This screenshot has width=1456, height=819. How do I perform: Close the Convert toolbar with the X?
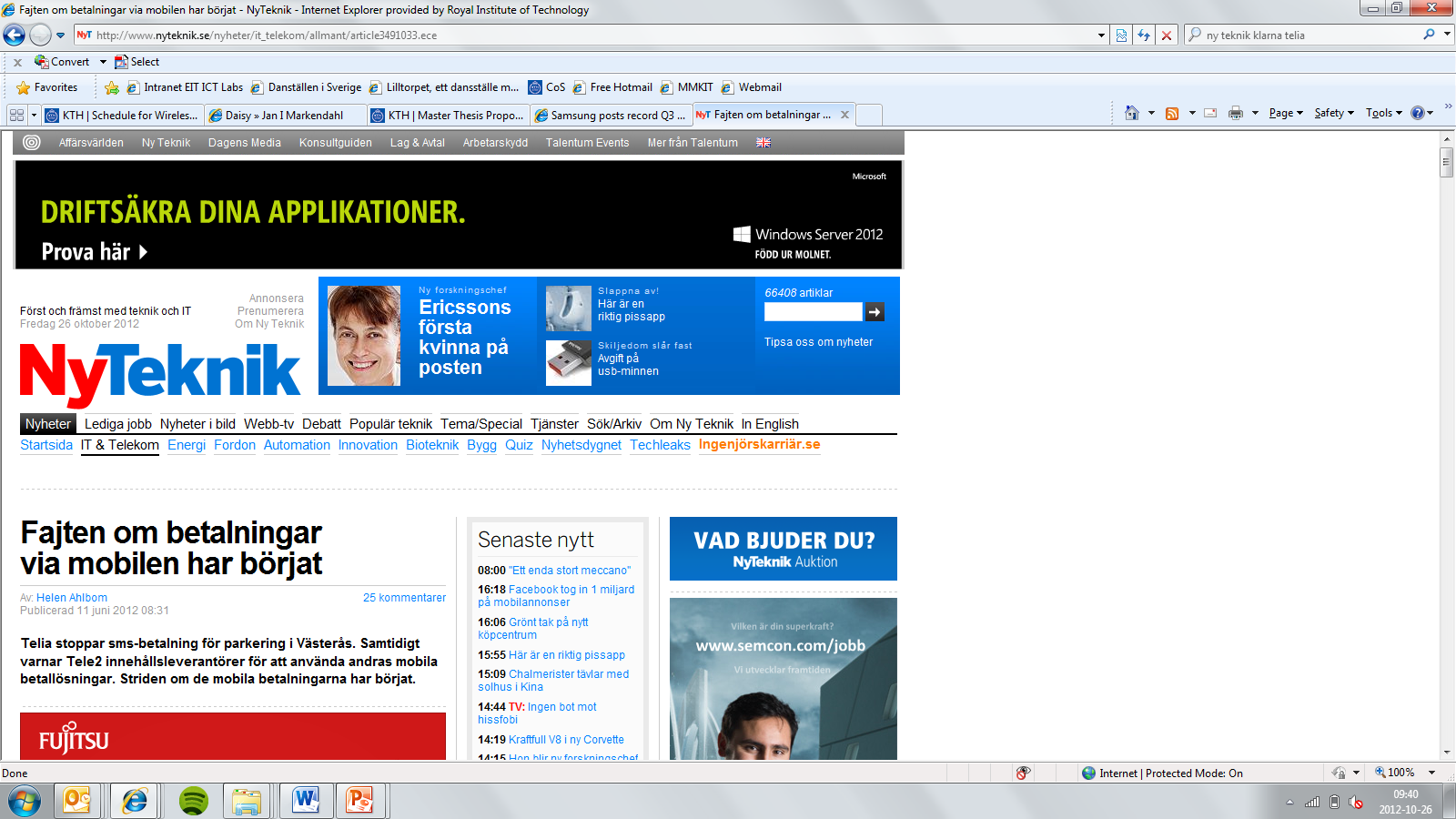click(17, 62)
